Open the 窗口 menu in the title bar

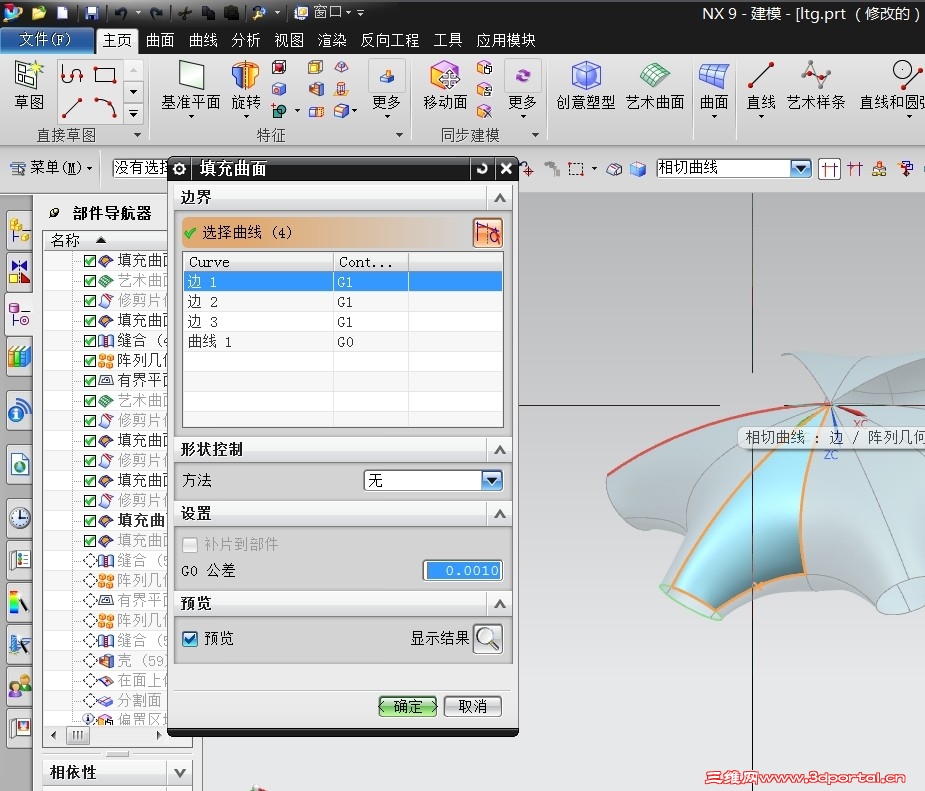pyautogui.click(x=329, y=12)
